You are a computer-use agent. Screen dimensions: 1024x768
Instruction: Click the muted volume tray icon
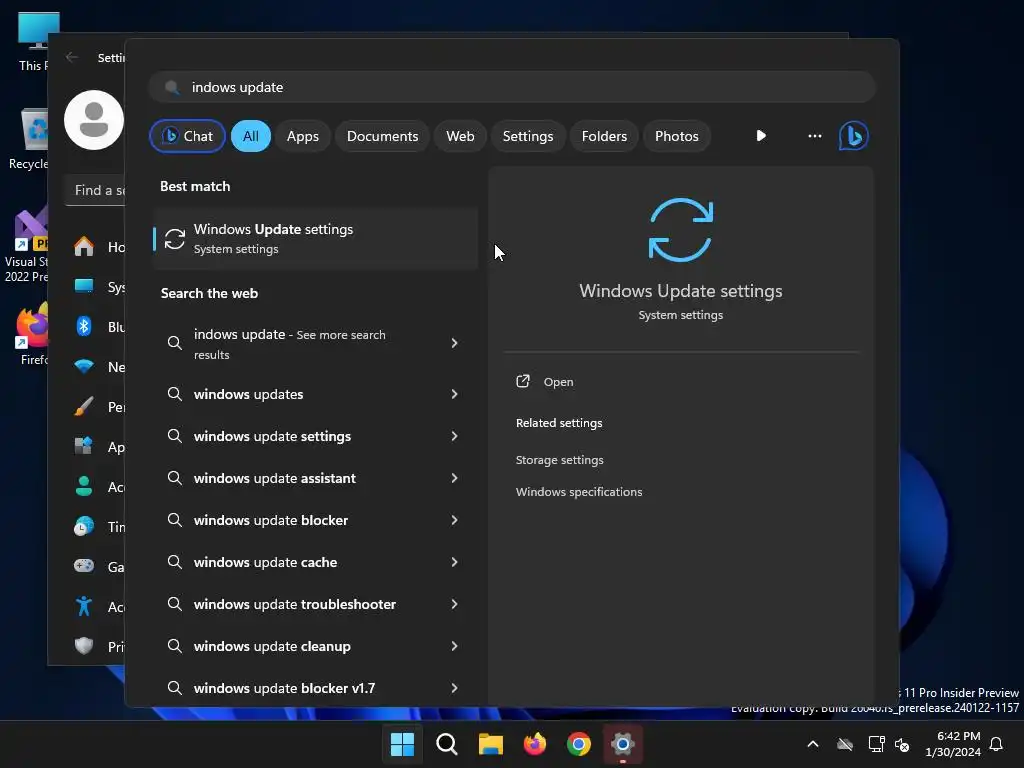click(902, 744)
